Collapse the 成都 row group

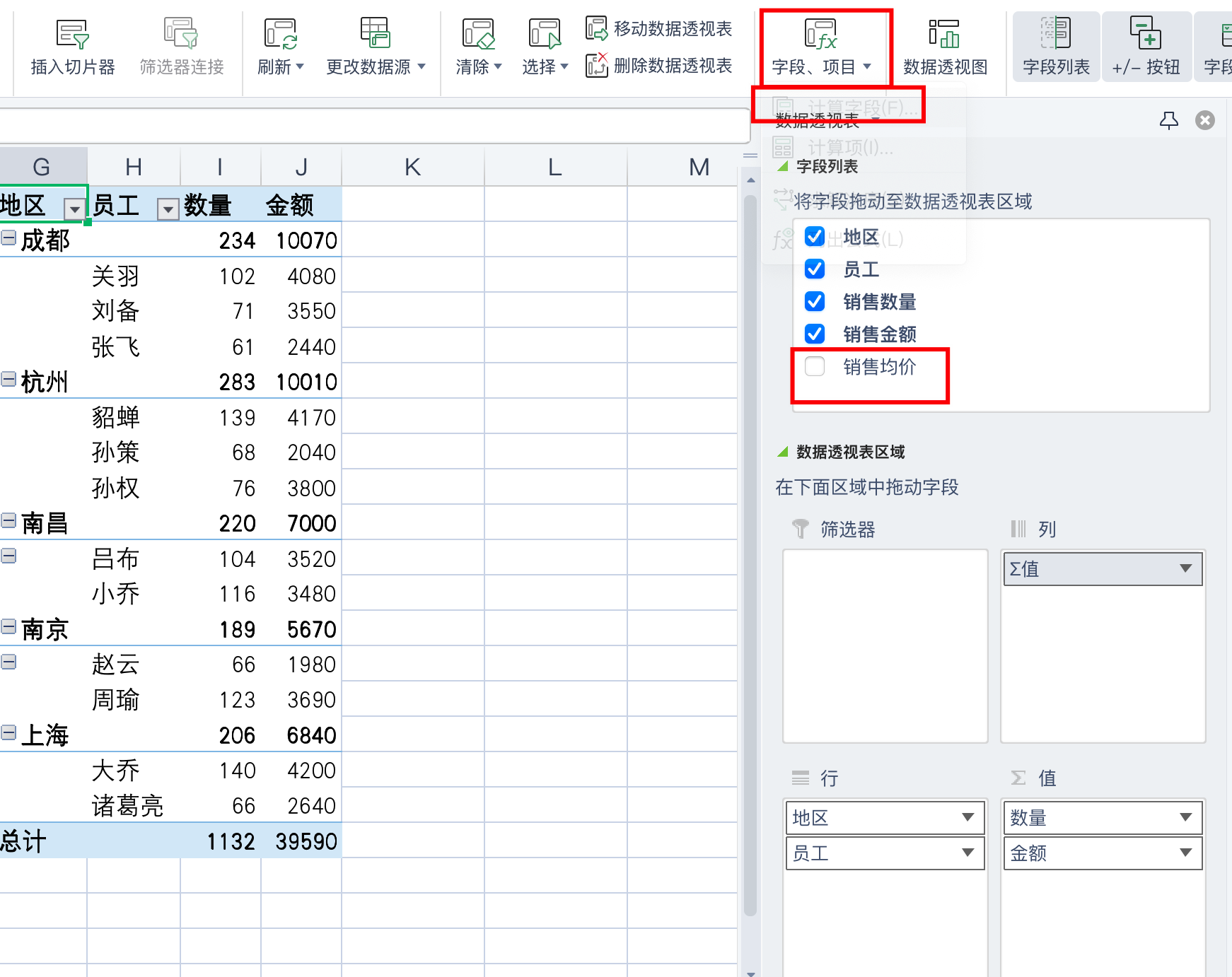tap(8, 238)
